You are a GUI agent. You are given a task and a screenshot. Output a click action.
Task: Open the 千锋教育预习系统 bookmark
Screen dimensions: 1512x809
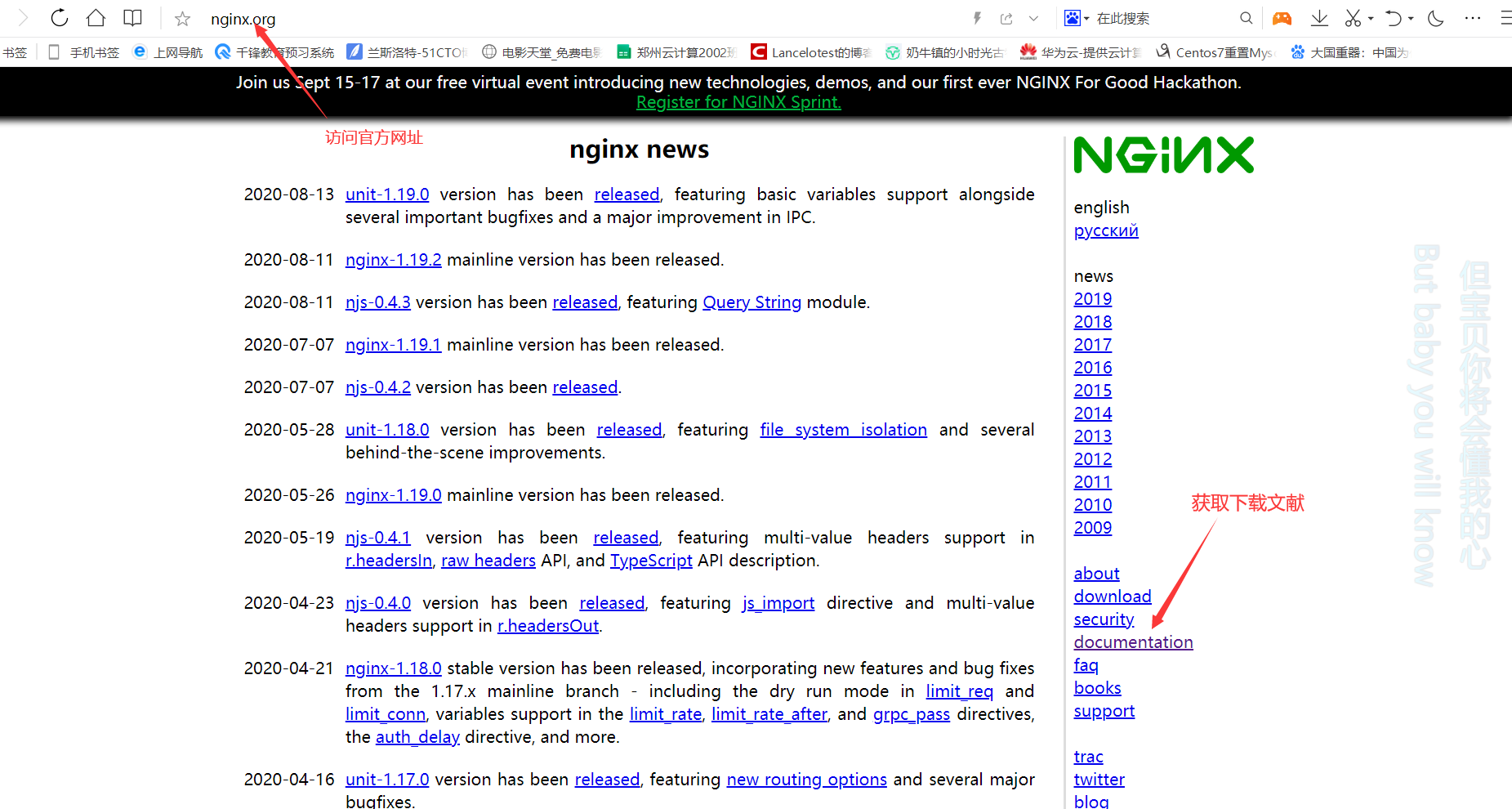[275, 52]
